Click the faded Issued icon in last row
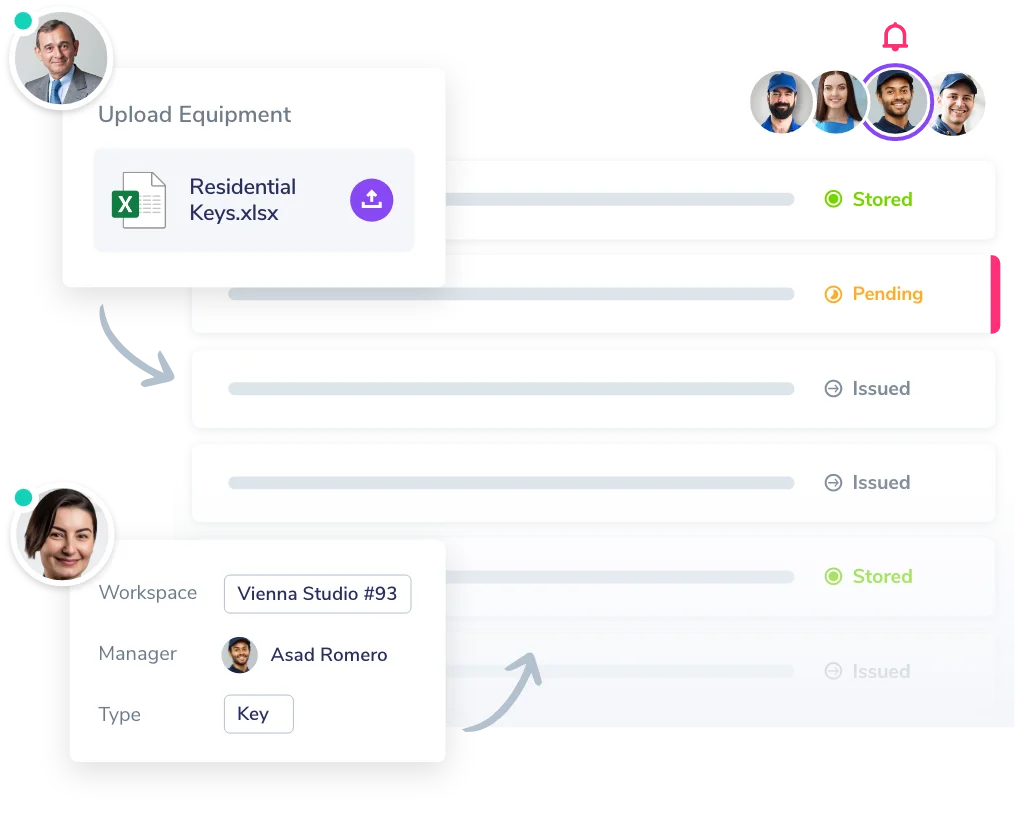Viewport: 1015px width, 817px height. tap(833, 671)
